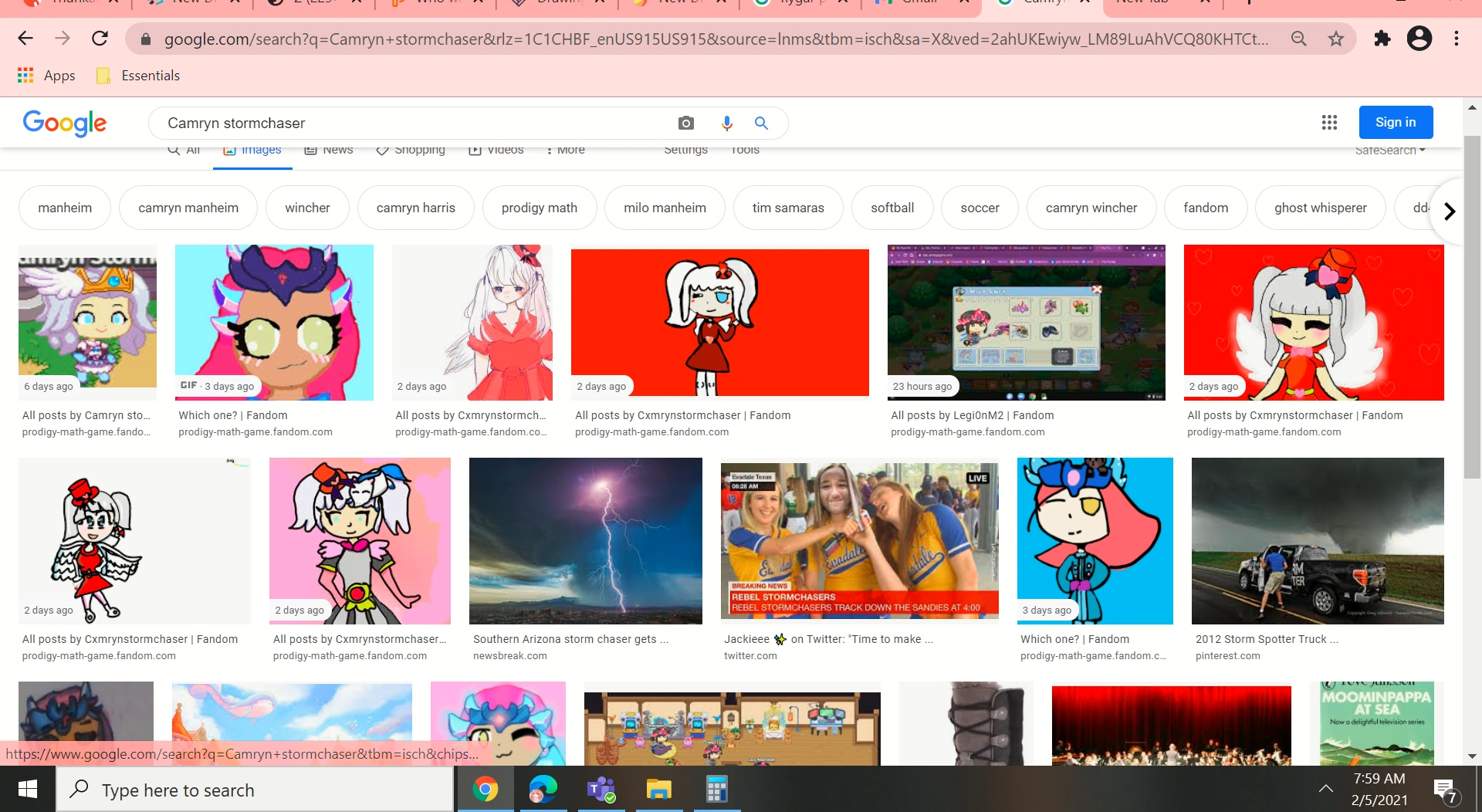Expand hidden system tray icons

(1325, 789)
